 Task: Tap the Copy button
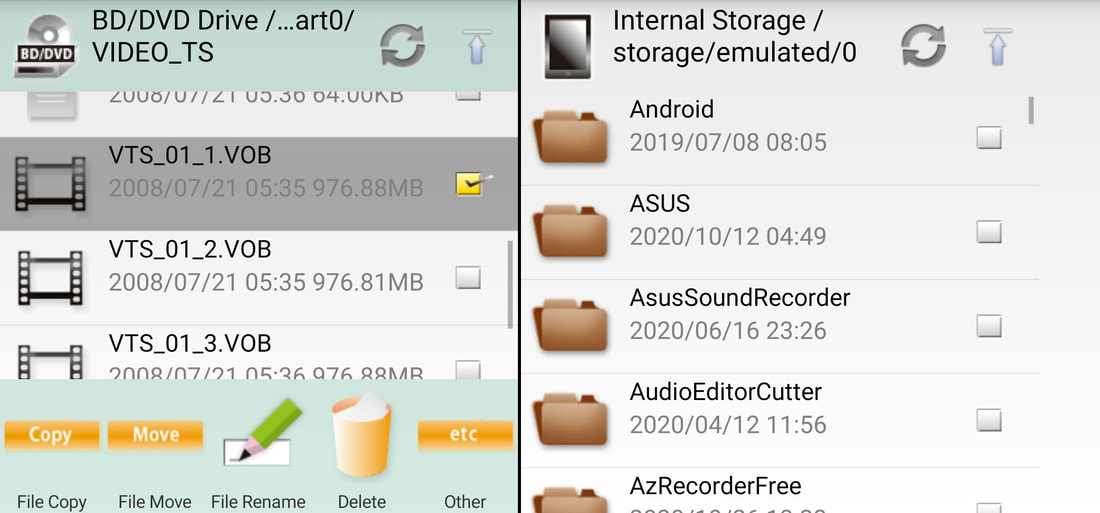[51, 435]
